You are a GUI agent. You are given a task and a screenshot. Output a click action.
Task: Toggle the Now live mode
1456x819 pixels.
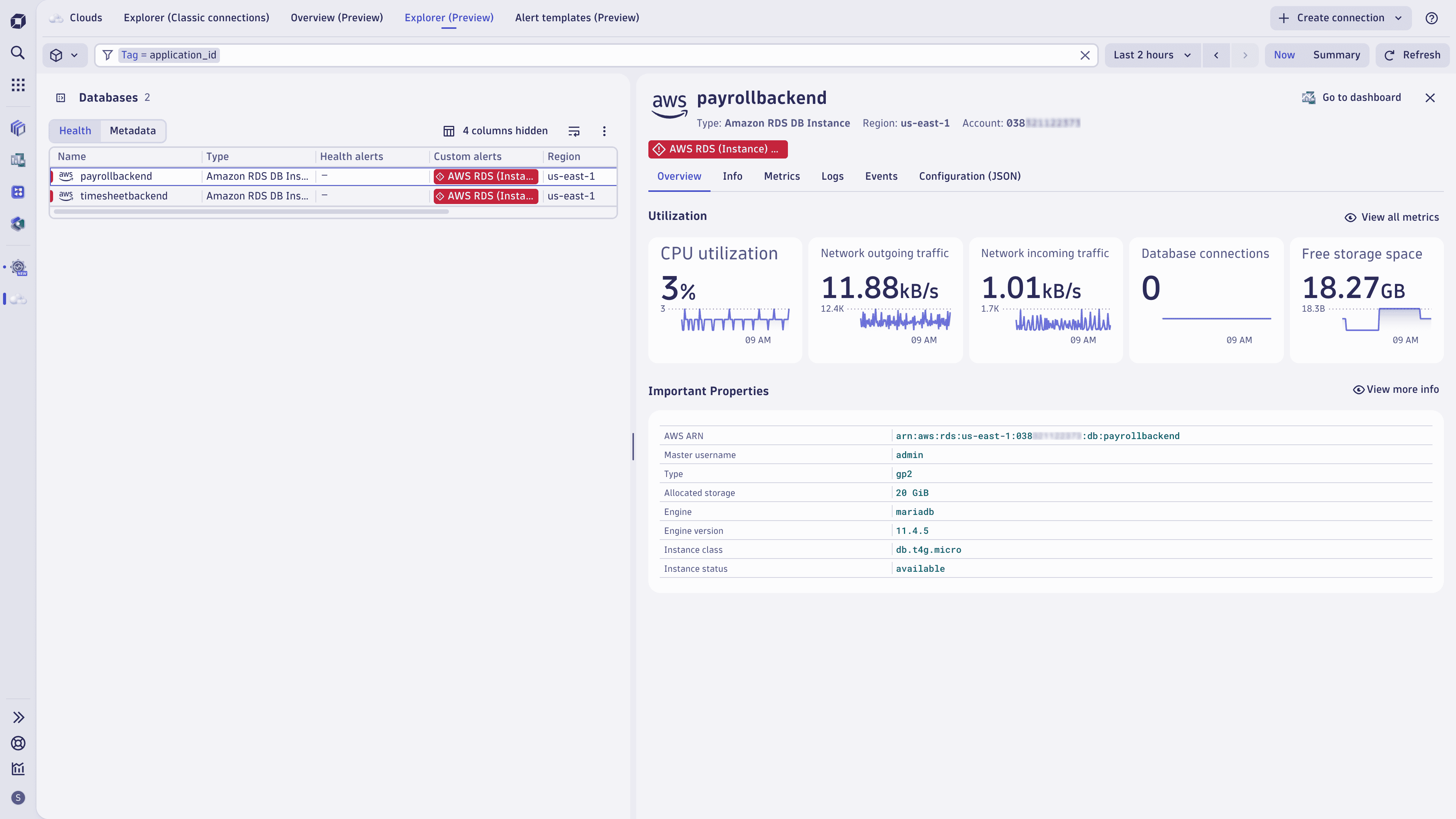(x=1284, y=55)
